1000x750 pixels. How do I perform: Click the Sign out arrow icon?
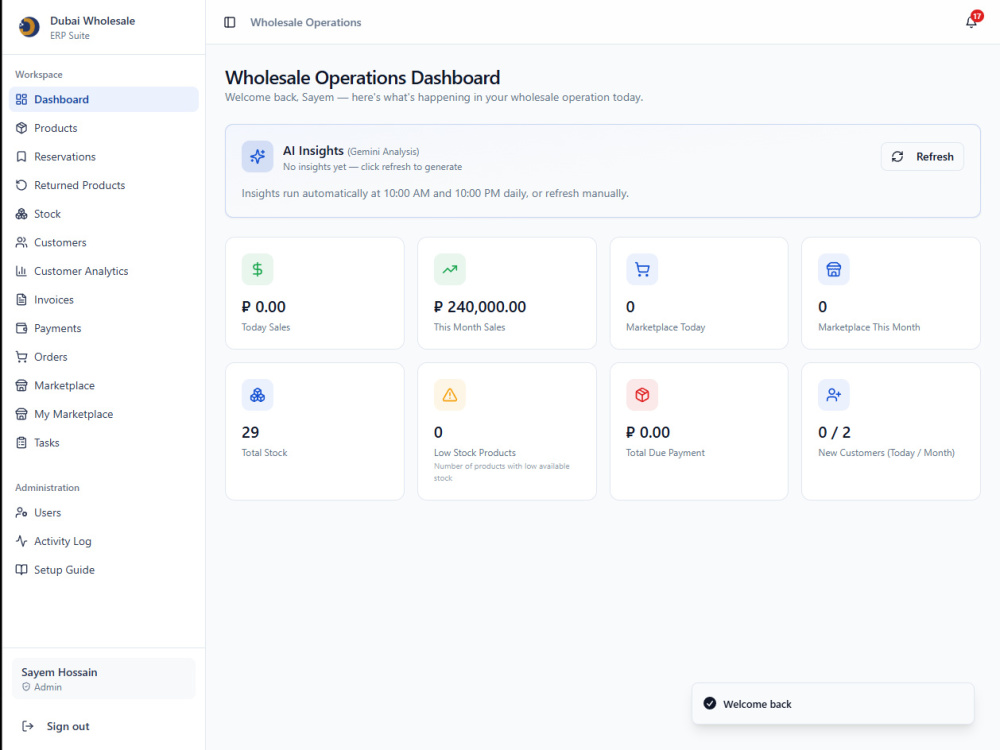pos(27,726)
